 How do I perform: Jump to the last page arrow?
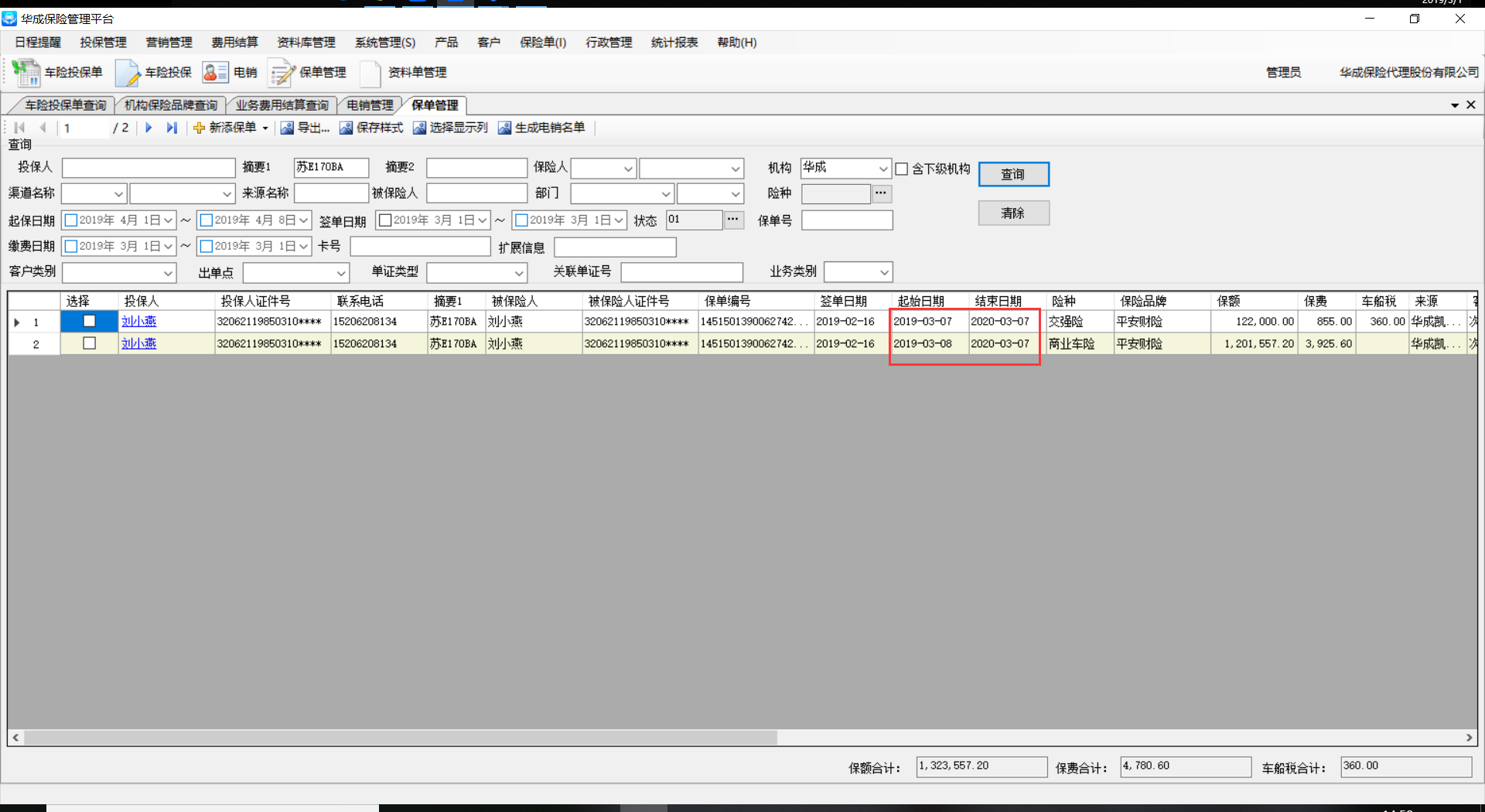[172, 128]
